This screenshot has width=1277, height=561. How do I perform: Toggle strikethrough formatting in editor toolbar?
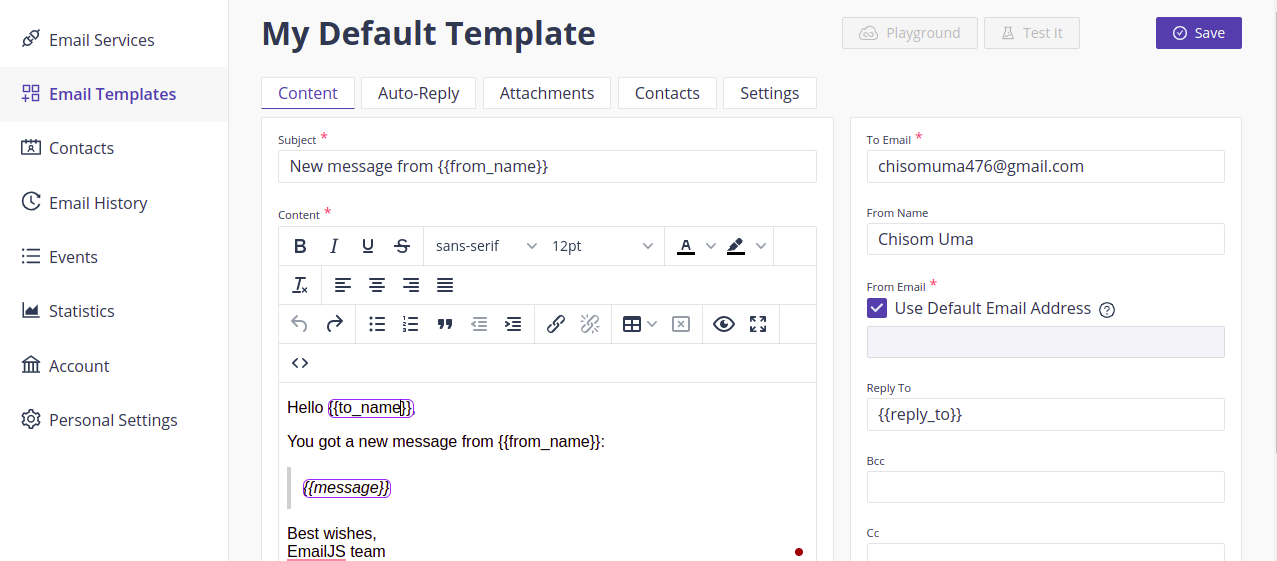coord(402,246)
